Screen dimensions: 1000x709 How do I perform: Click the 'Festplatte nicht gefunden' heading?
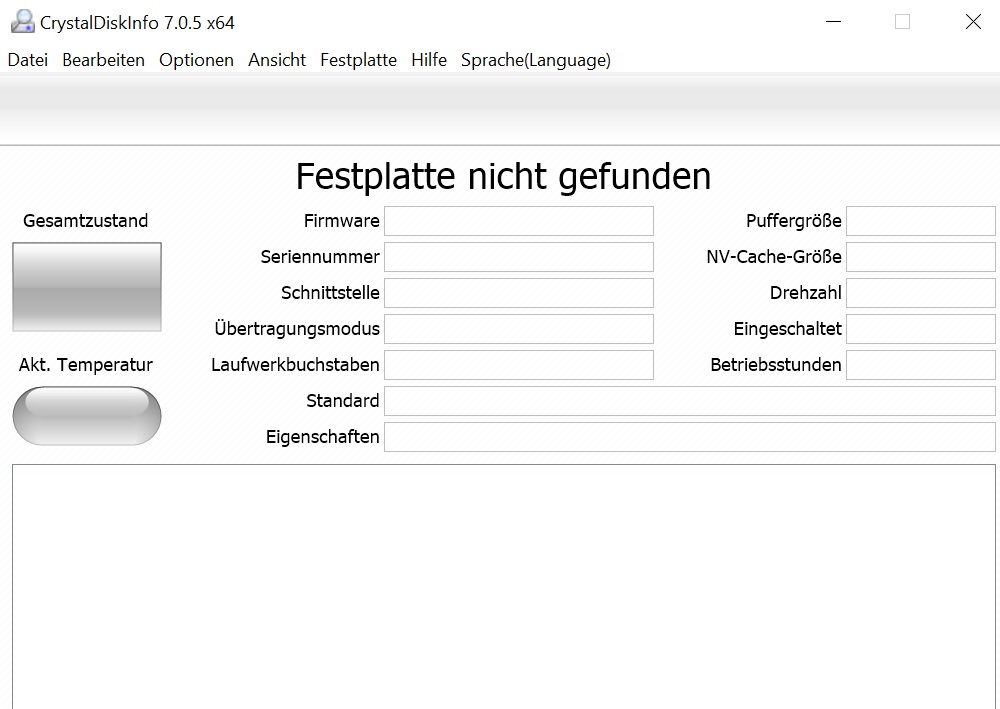503,177
